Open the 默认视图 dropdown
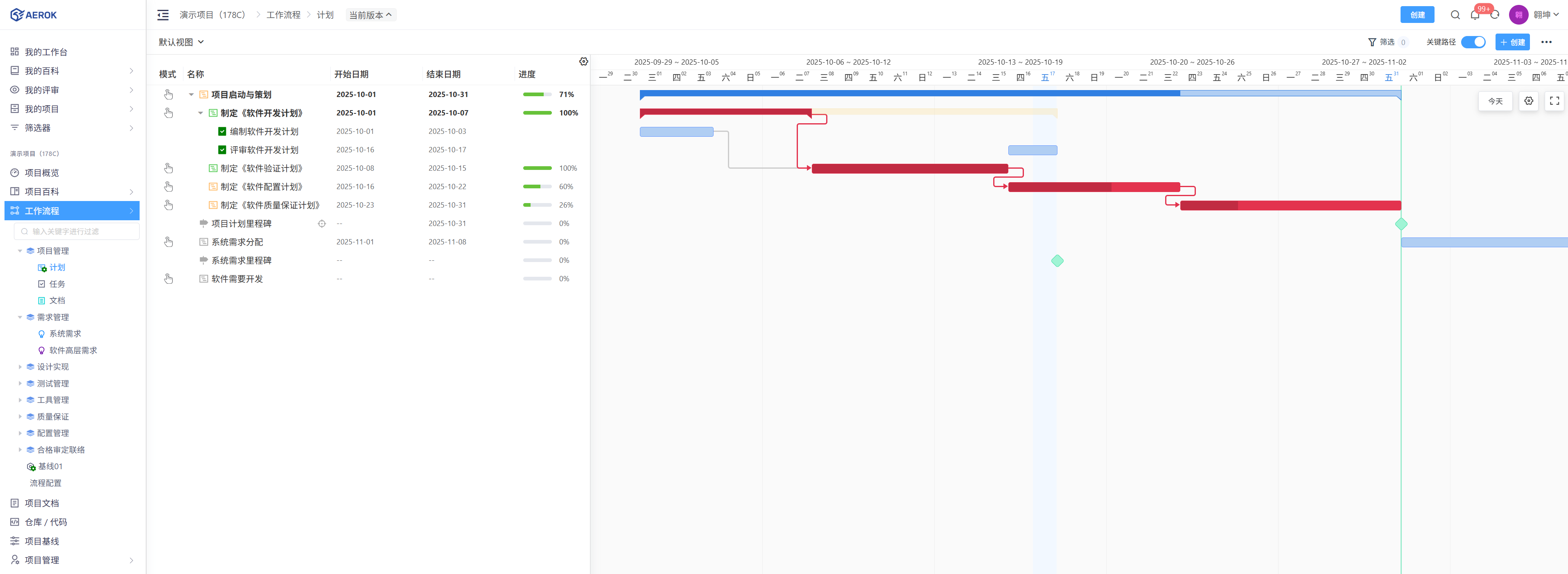The width and height of the screenshot is (1568, 574). click(x=181, y=42)
